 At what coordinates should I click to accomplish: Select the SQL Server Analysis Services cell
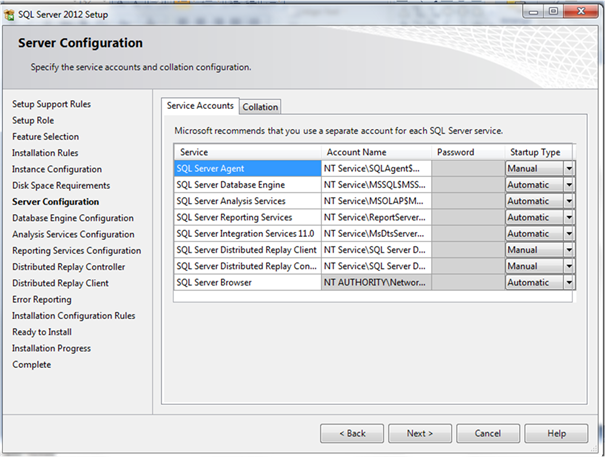click(247, 201)
